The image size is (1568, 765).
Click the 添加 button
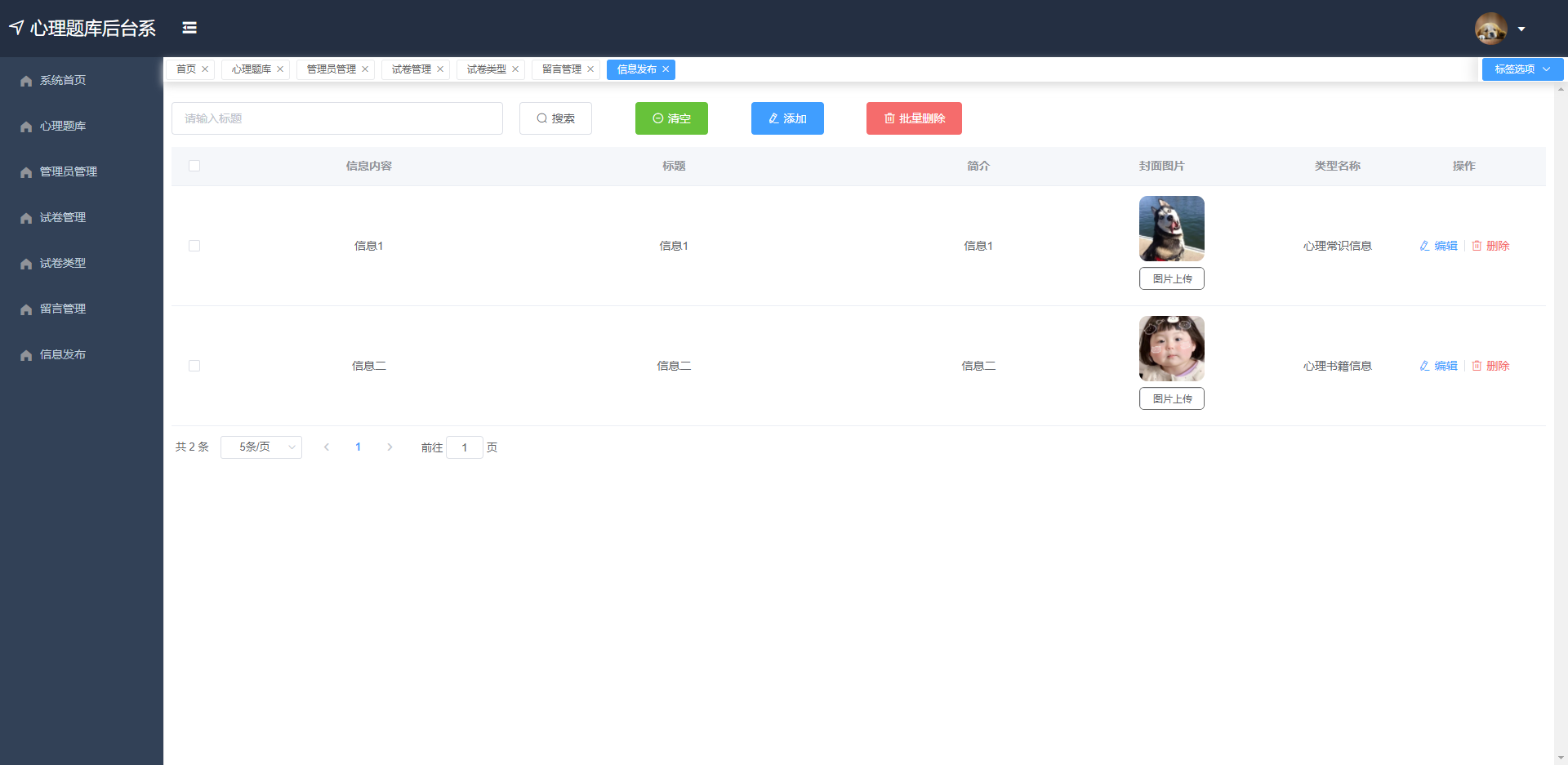787,118
